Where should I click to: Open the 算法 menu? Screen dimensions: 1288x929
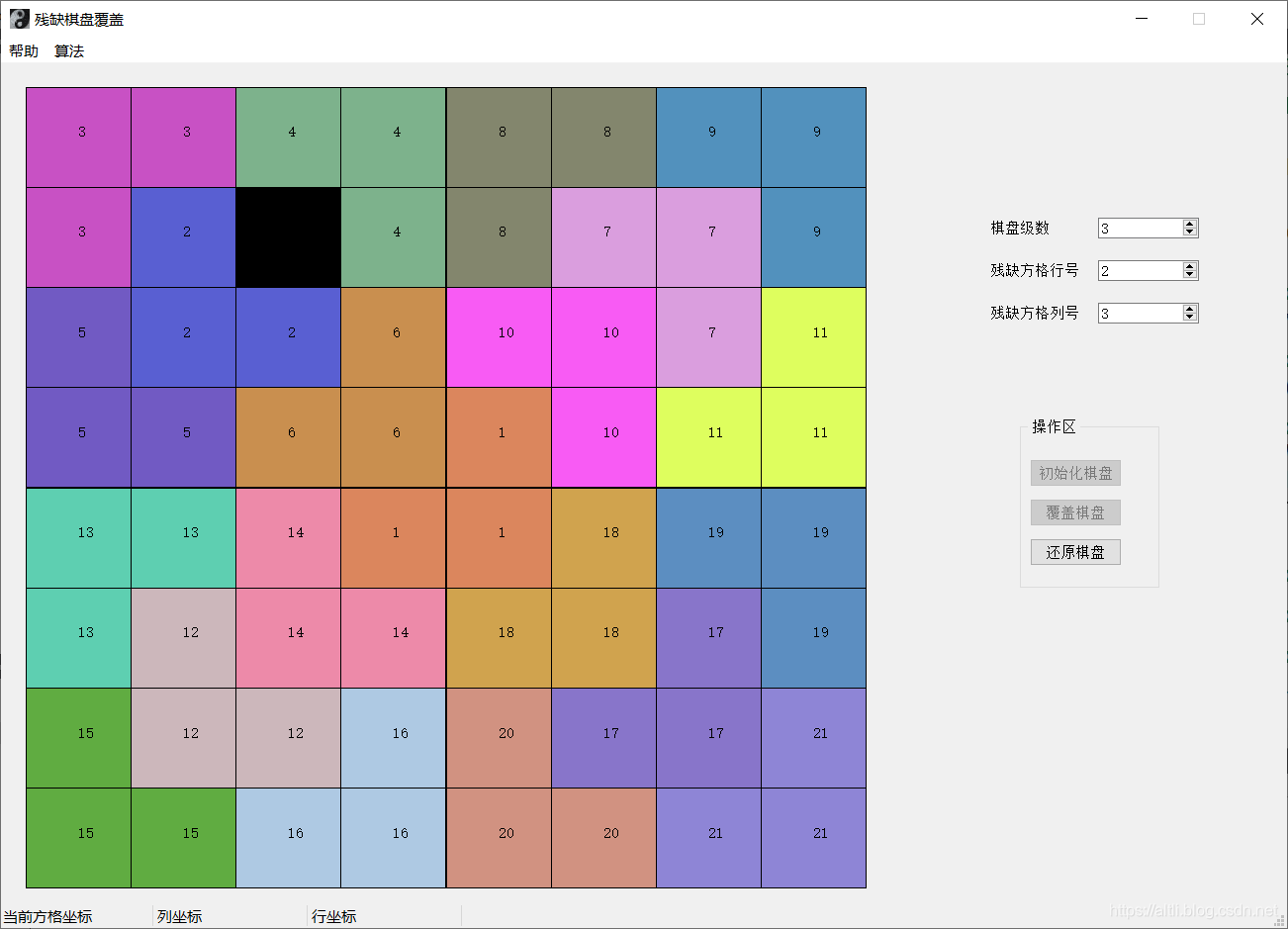pos(69,50)
